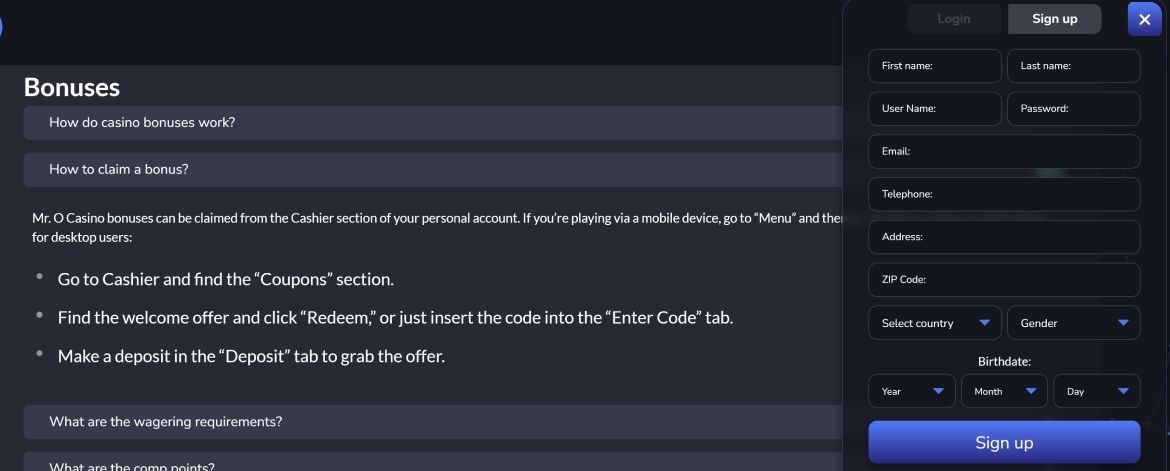Click the Last name input field
The width and height of the screenshot is (1170, 471).
[x=1073, y=66]
